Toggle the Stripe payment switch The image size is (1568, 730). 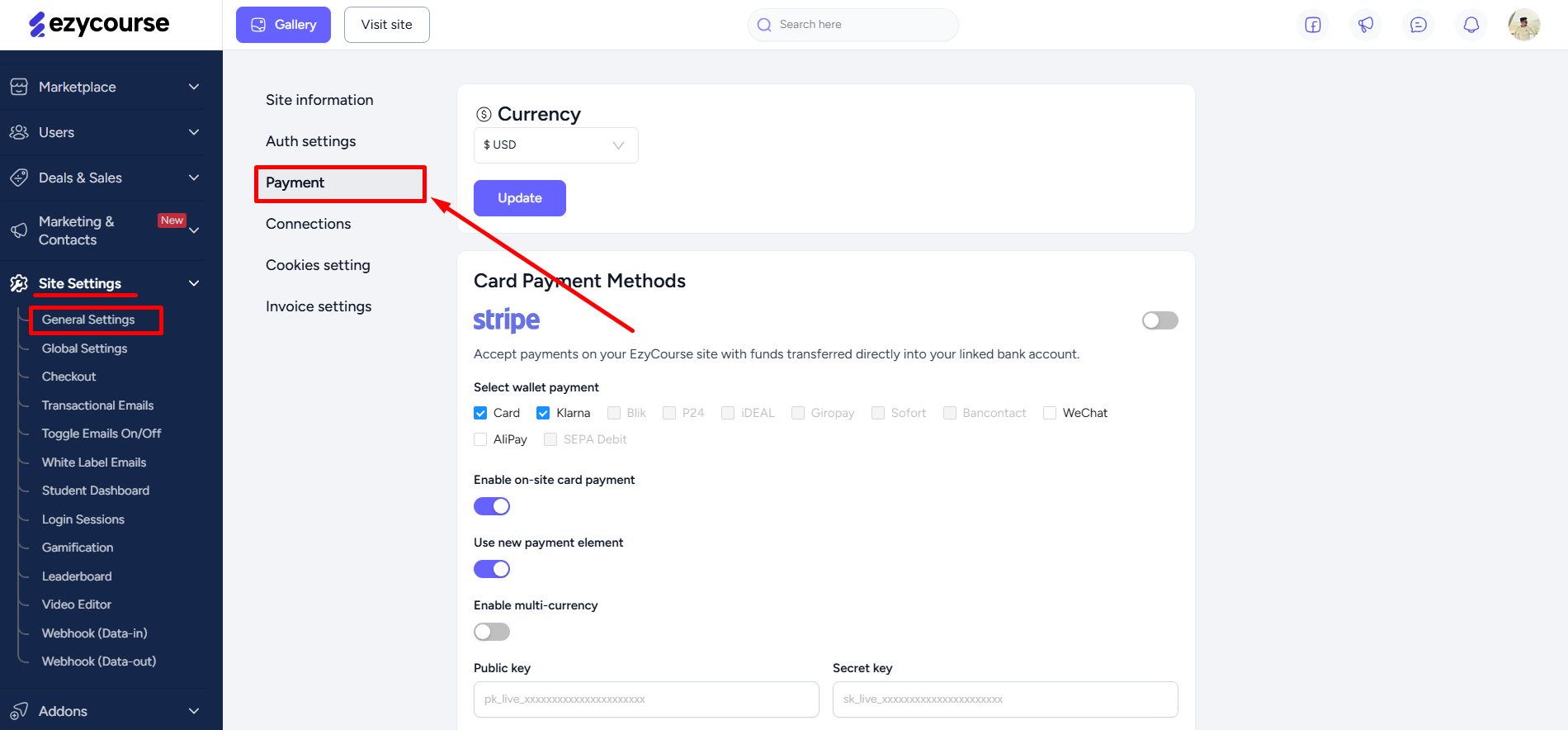point(1159,320)
